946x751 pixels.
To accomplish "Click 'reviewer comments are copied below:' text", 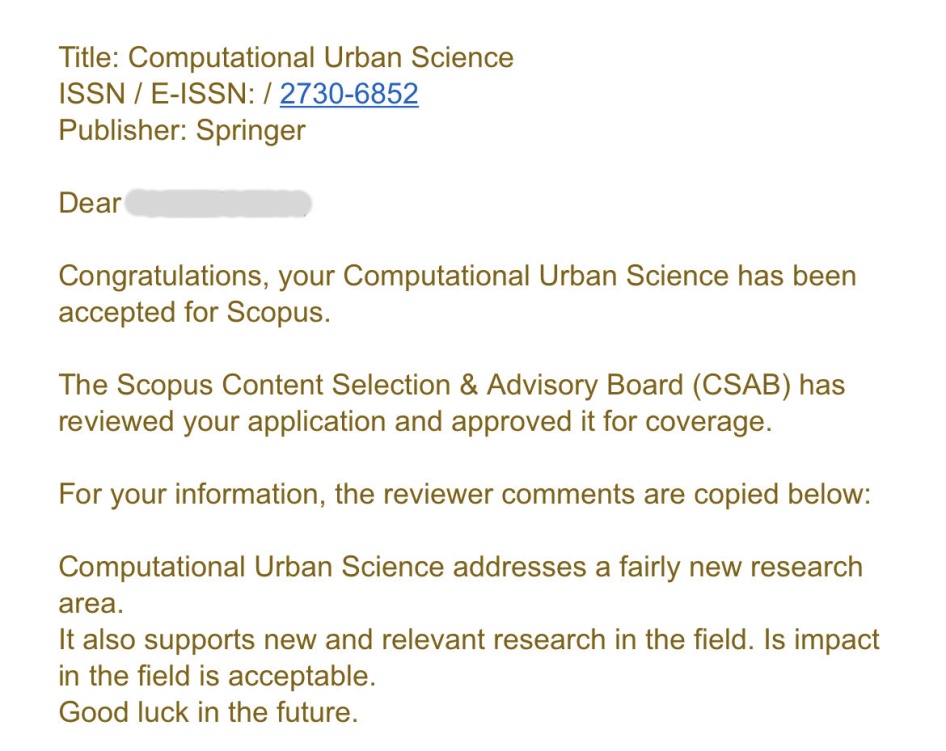I will [x=627, y=495].
